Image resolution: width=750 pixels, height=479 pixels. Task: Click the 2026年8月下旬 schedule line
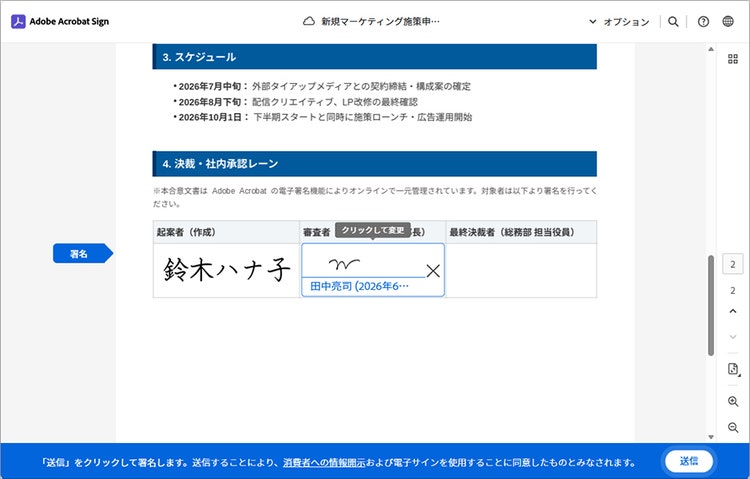[295, 102]
